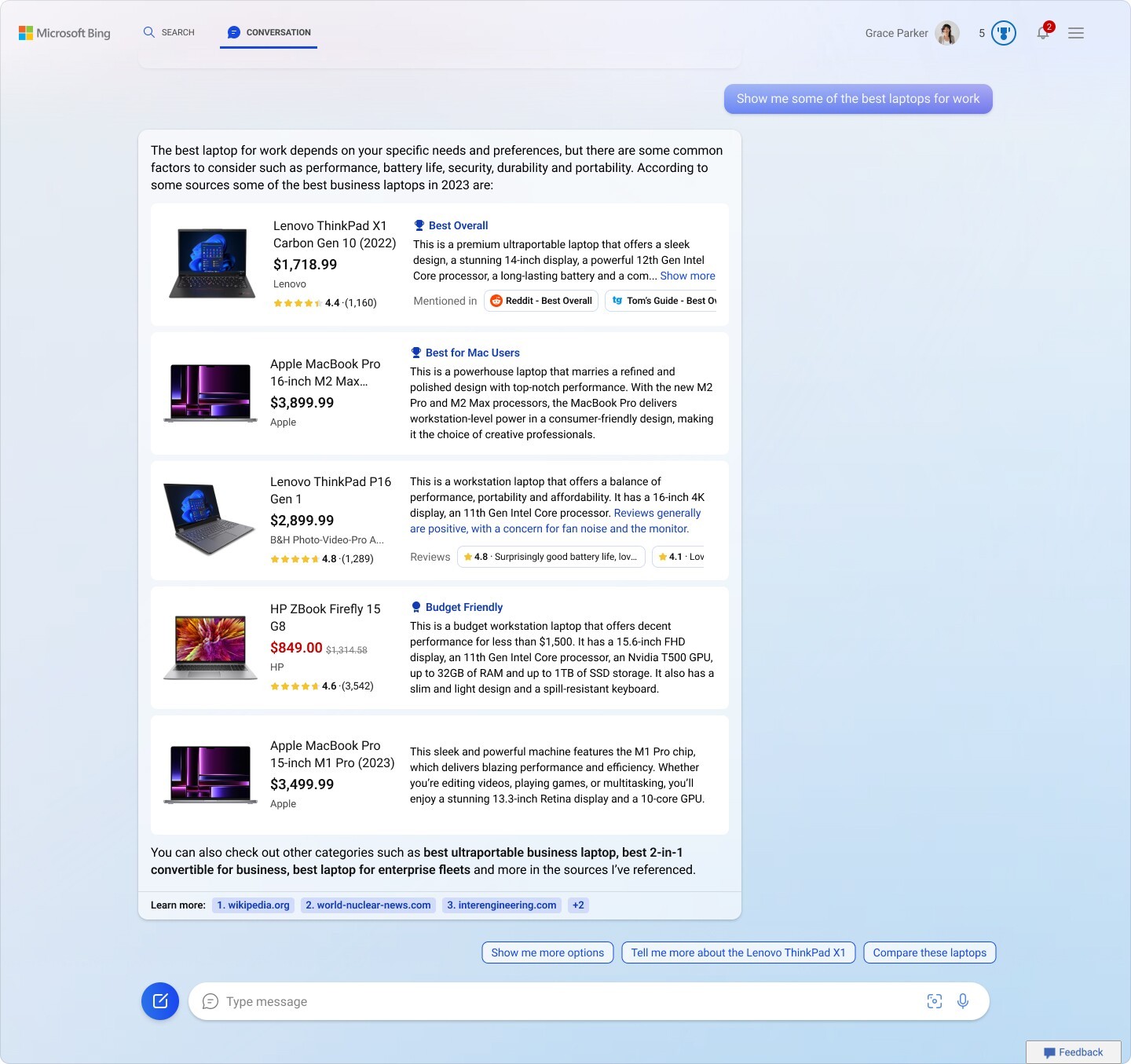This screenshot has height=1064, width=1131.
Task: Open Apple MacBook Pro 15-inch M1 Pro title
Action: (332, 754)
